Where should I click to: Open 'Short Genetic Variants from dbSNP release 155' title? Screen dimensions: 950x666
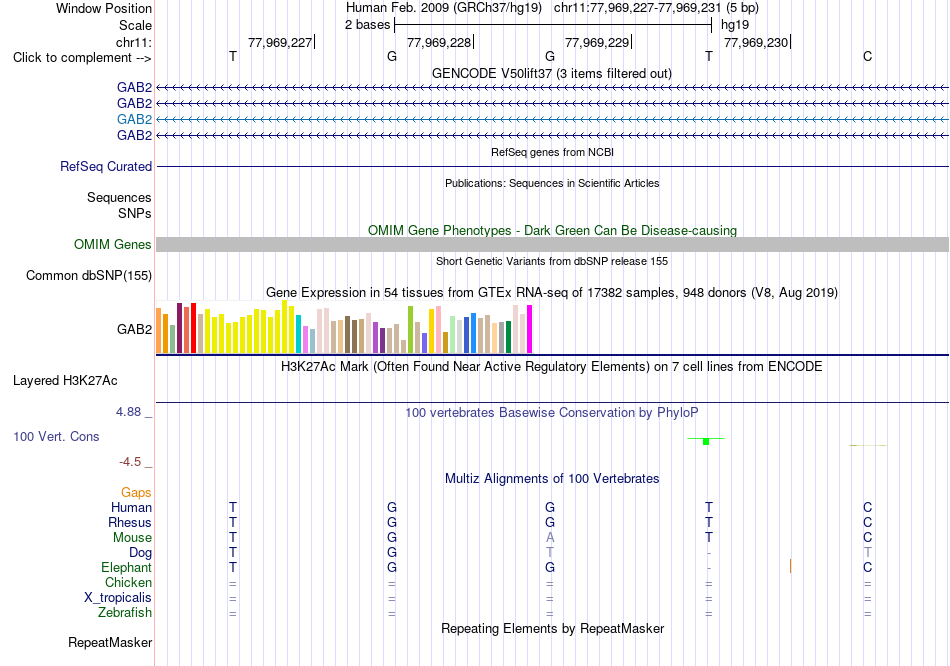[552, 261]
